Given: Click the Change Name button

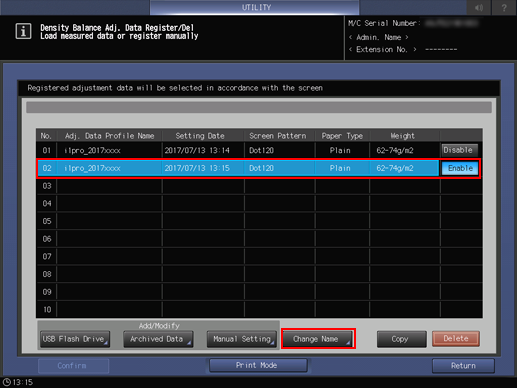Looking at the screenshot, I should click(x=318, y=339).
